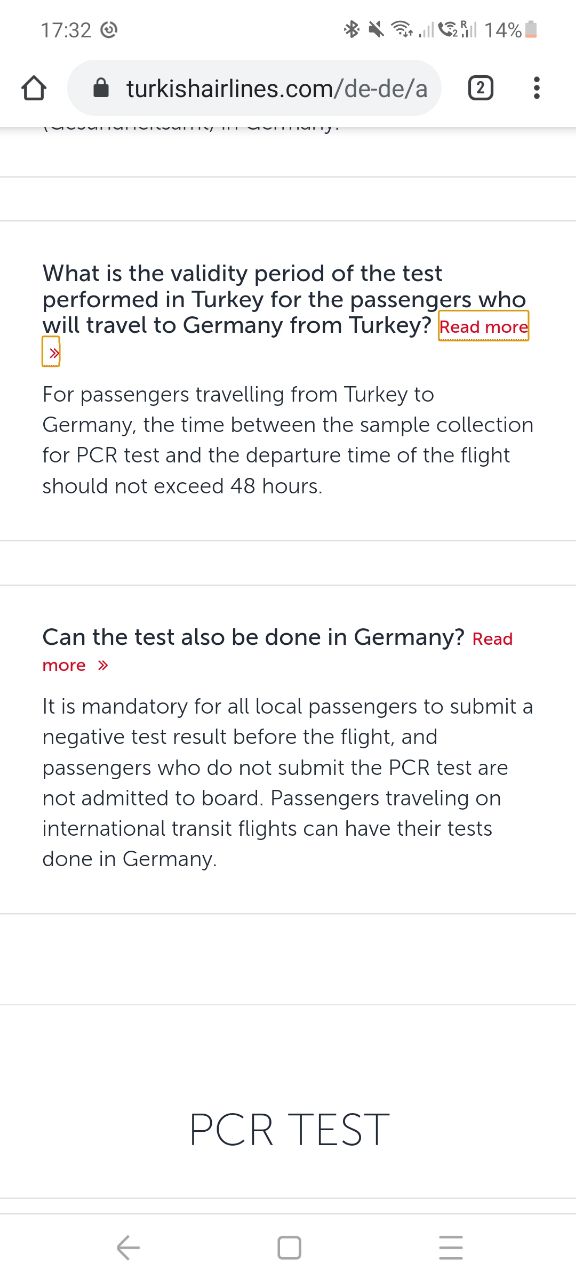Image resolution: width=576 pixels, height=1280 pixels.
Task: Tap the Wi-Fi status icon
Action: (x=402, y=30)
